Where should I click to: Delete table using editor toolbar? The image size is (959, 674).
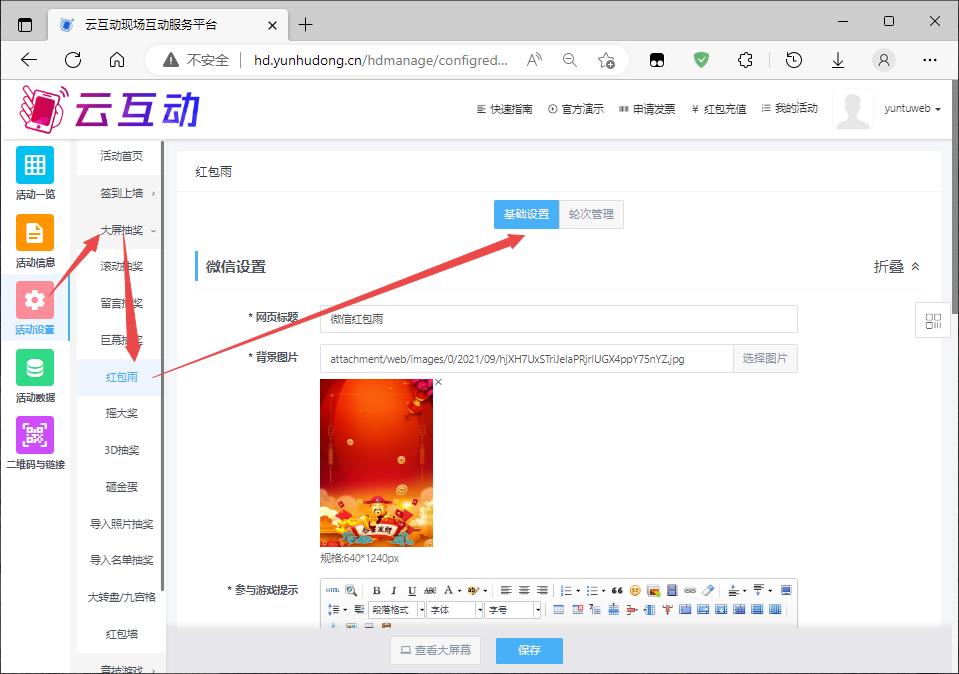[577, 609]
